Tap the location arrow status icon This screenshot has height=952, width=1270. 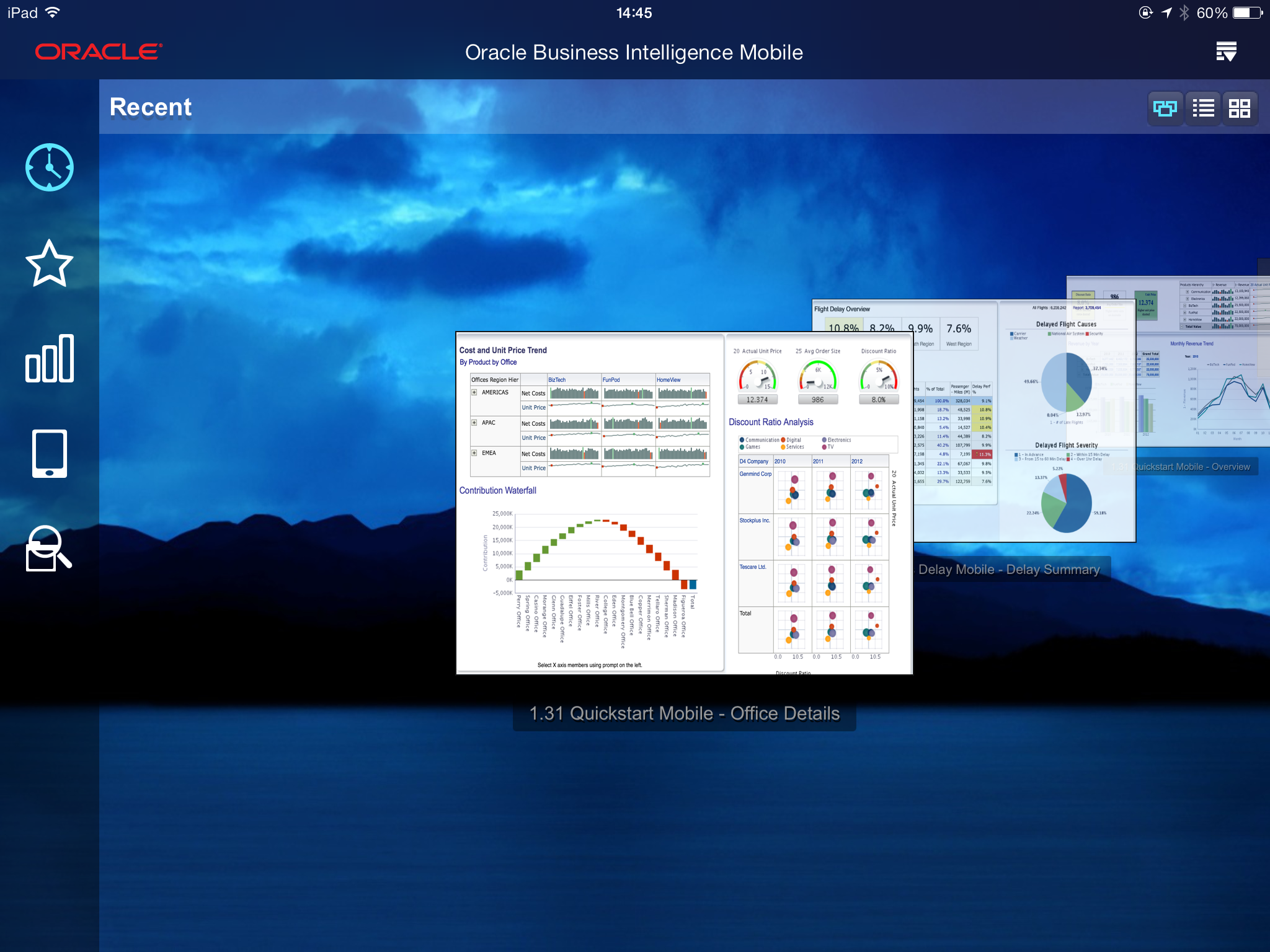point(1166,12)
